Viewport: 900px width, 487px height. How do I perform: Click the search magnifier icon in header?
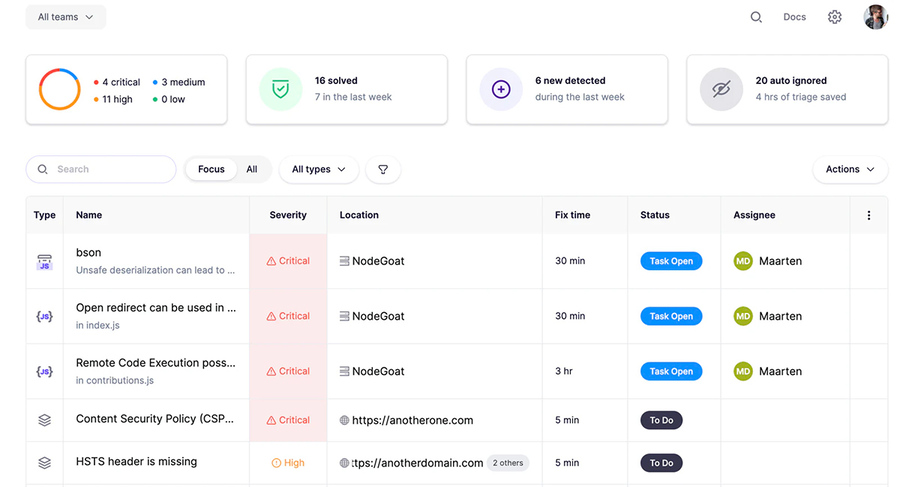[756, 17]
